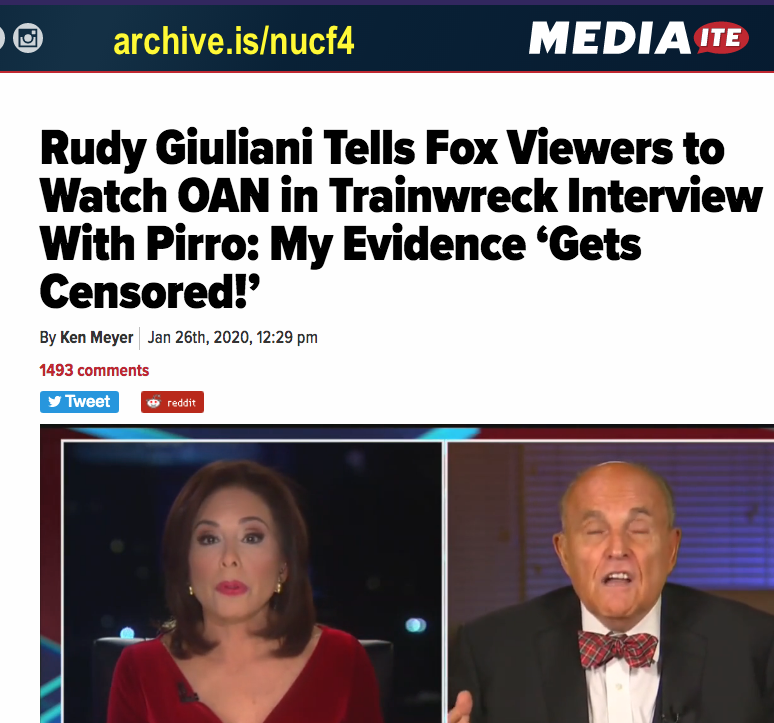774x723 pixels.
Task: Click the Reddit alien icon
Action: (154, 402)
